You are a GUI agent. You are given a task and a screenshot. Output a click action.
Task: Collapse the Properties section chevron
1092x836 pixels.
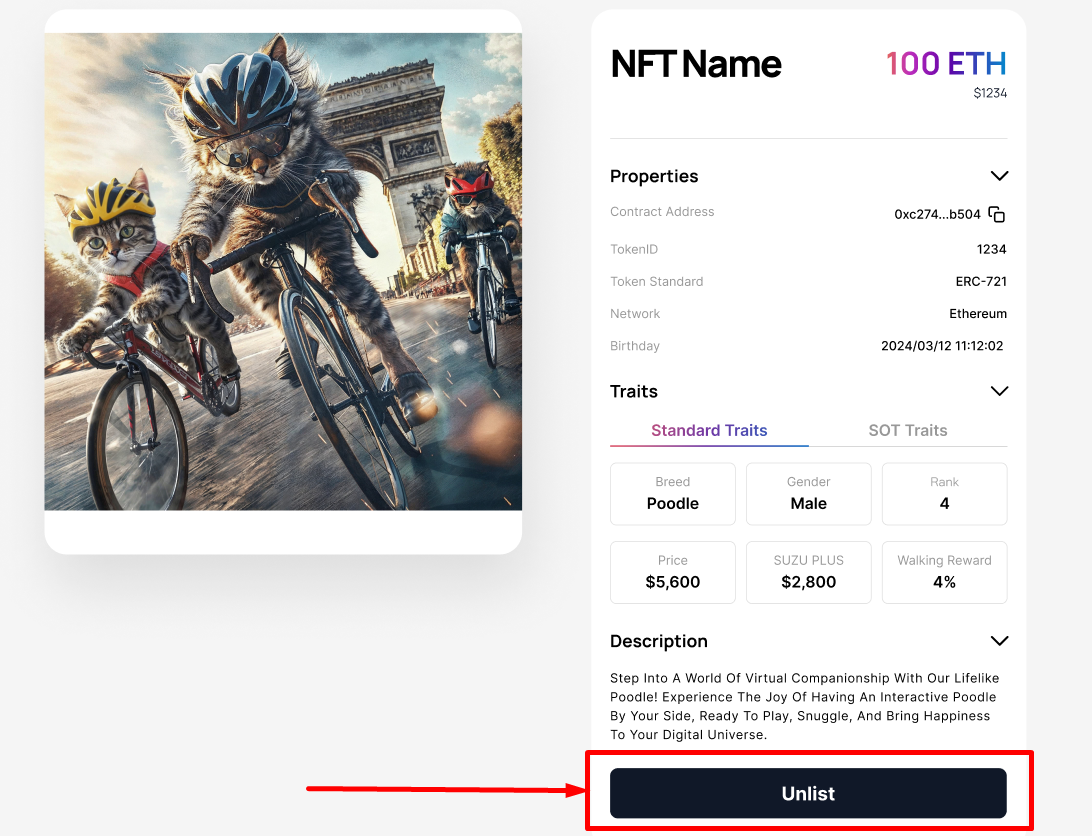click(x=998, y=176)
